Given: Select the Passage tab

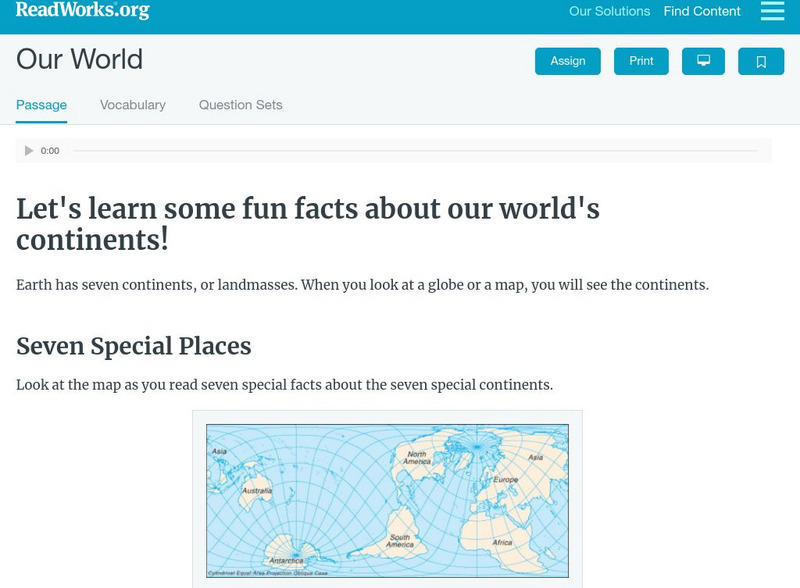Looking at the screenshot, I should click(x=39, y=104).
